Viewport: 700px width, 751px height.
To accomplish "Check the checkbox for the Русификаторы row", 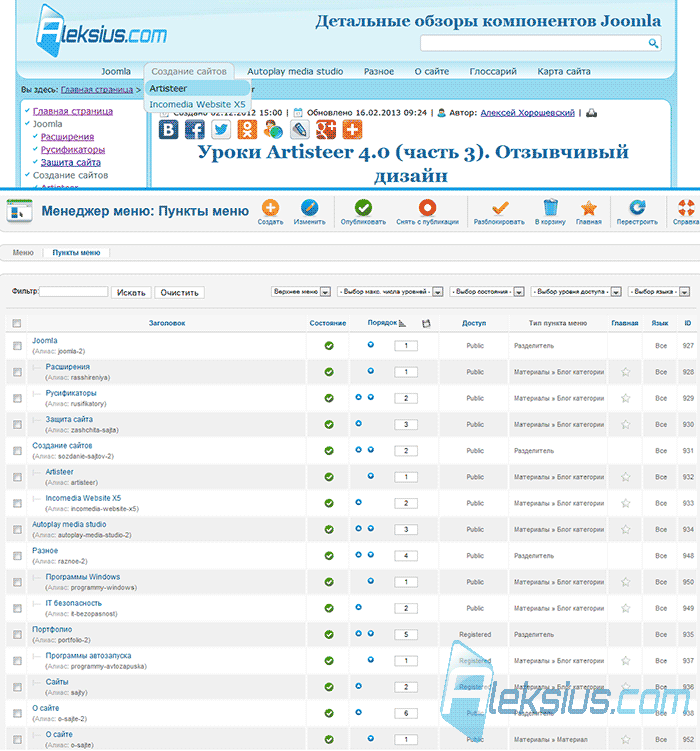I will [x=17, y=398].
